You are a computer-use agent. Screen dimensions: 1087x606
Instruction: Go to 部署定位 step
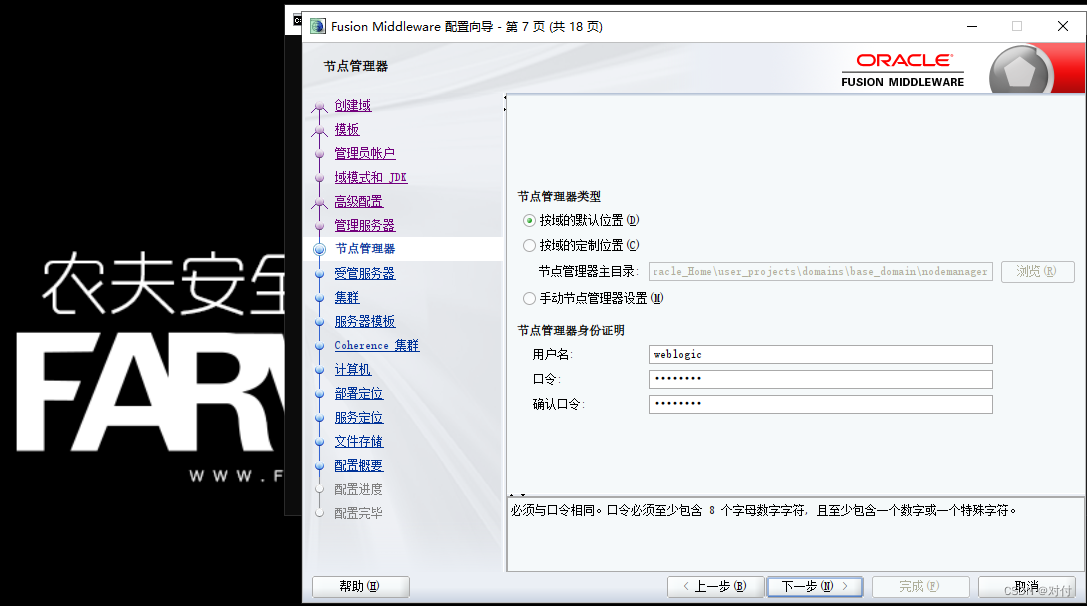click(x=358, y=394)
